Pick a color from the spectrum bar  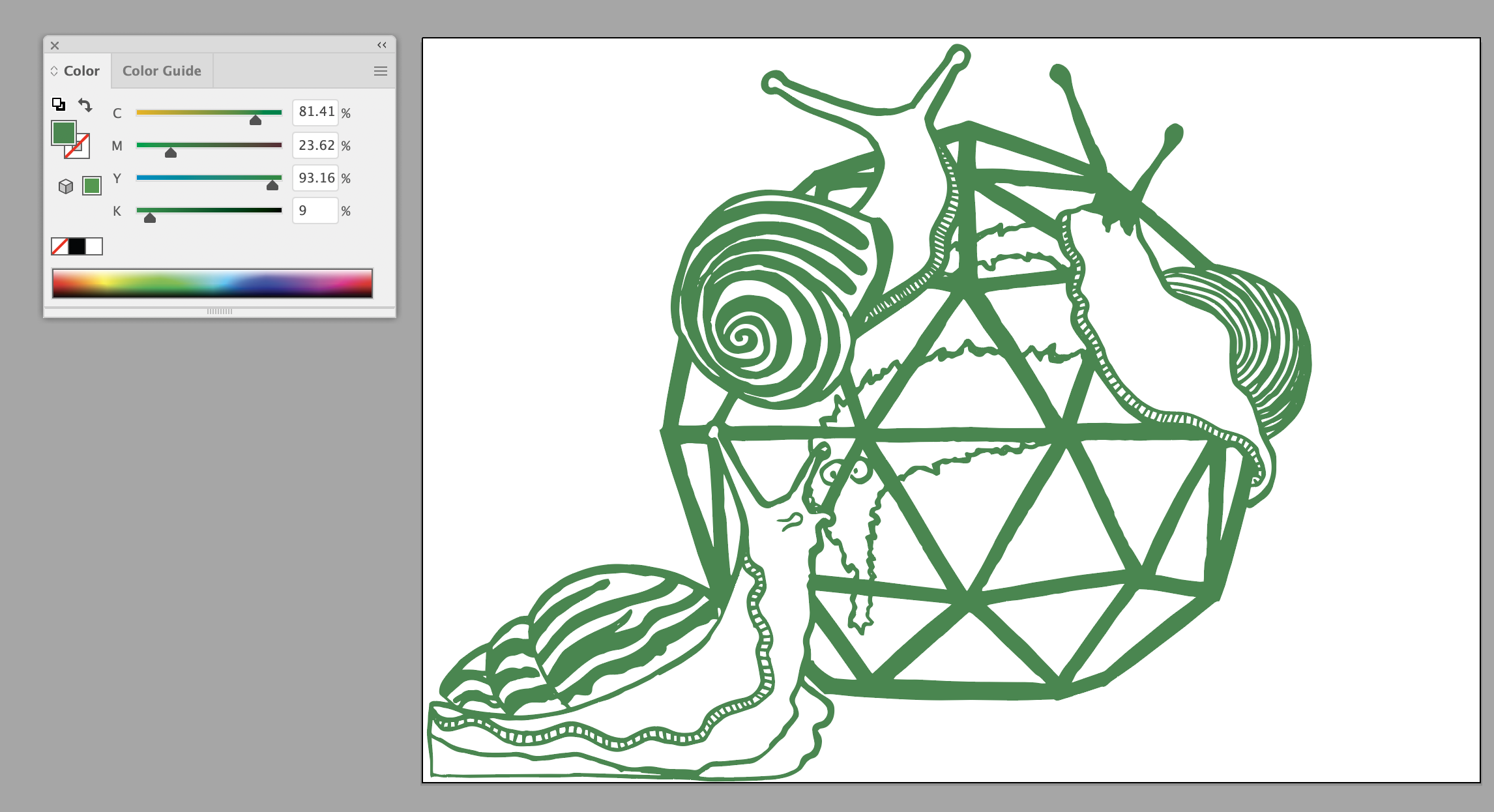212,283
